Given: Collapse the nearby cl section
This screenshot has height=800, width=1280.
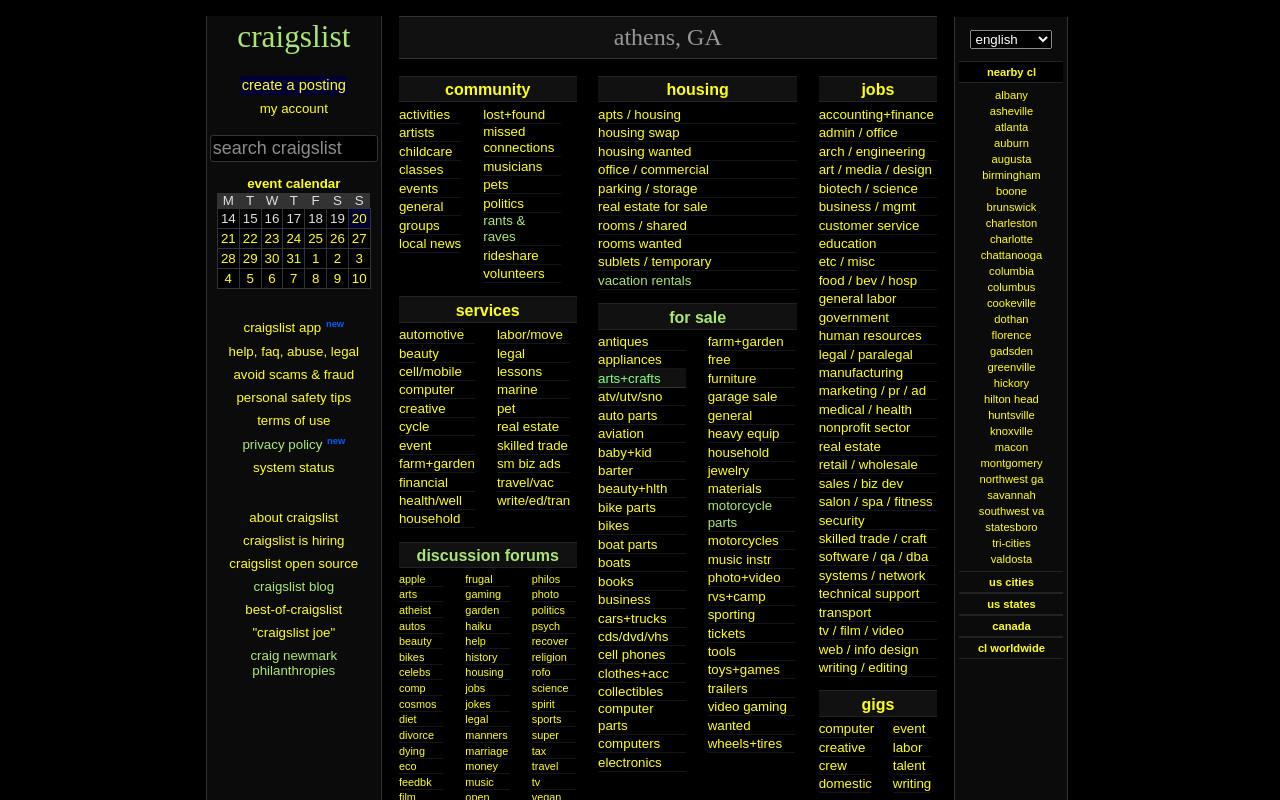Looking at the screenshot, I should click(x=1011, y=72).
